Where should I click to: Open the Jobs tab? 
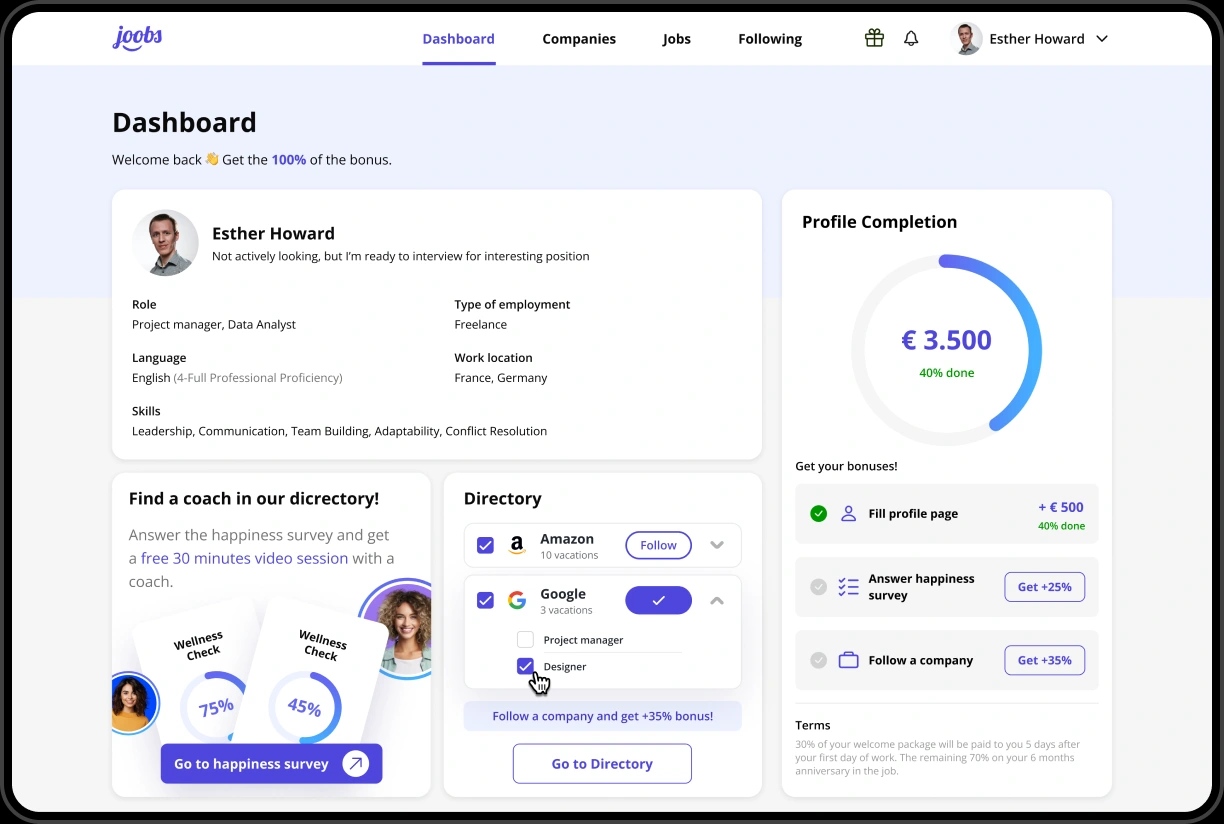pyautogui.click(x=677, y=39)
